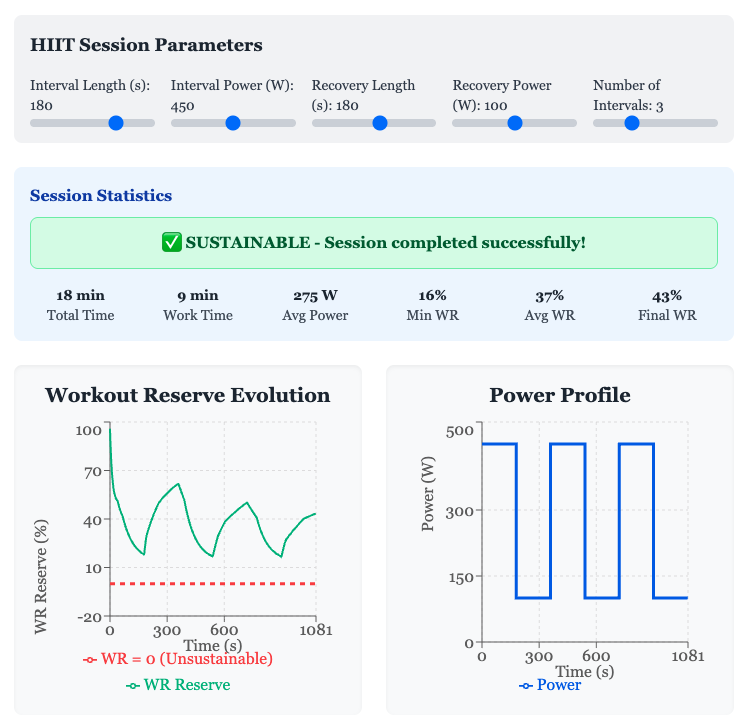Click the 500 tick on the Power axis
Screen dimensions: 743x726
460,431
